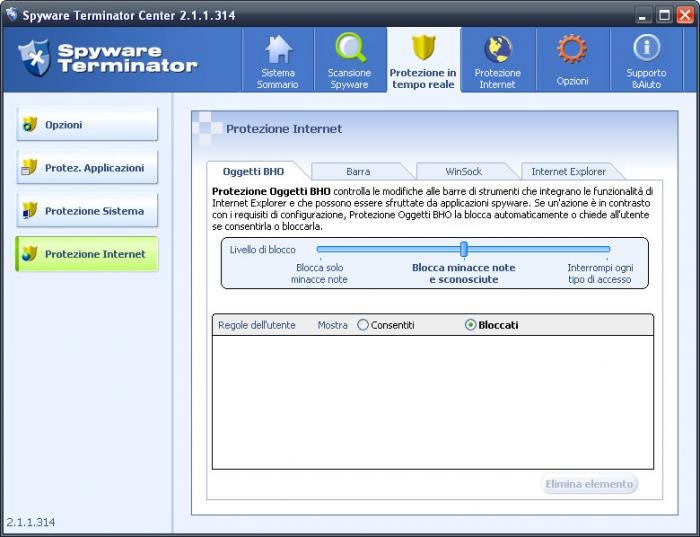
Task: Open Protez. Applicazioni section
Action: (87, 167)
